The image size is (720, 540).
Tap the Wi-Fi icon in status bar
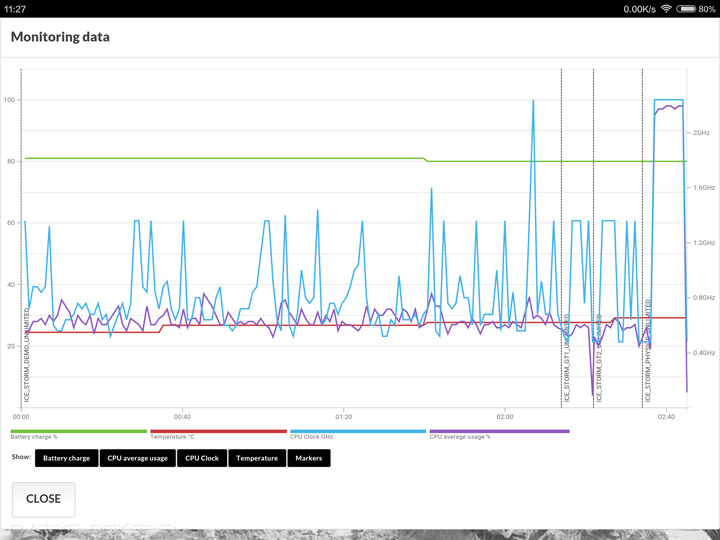[x=666, y=9]
